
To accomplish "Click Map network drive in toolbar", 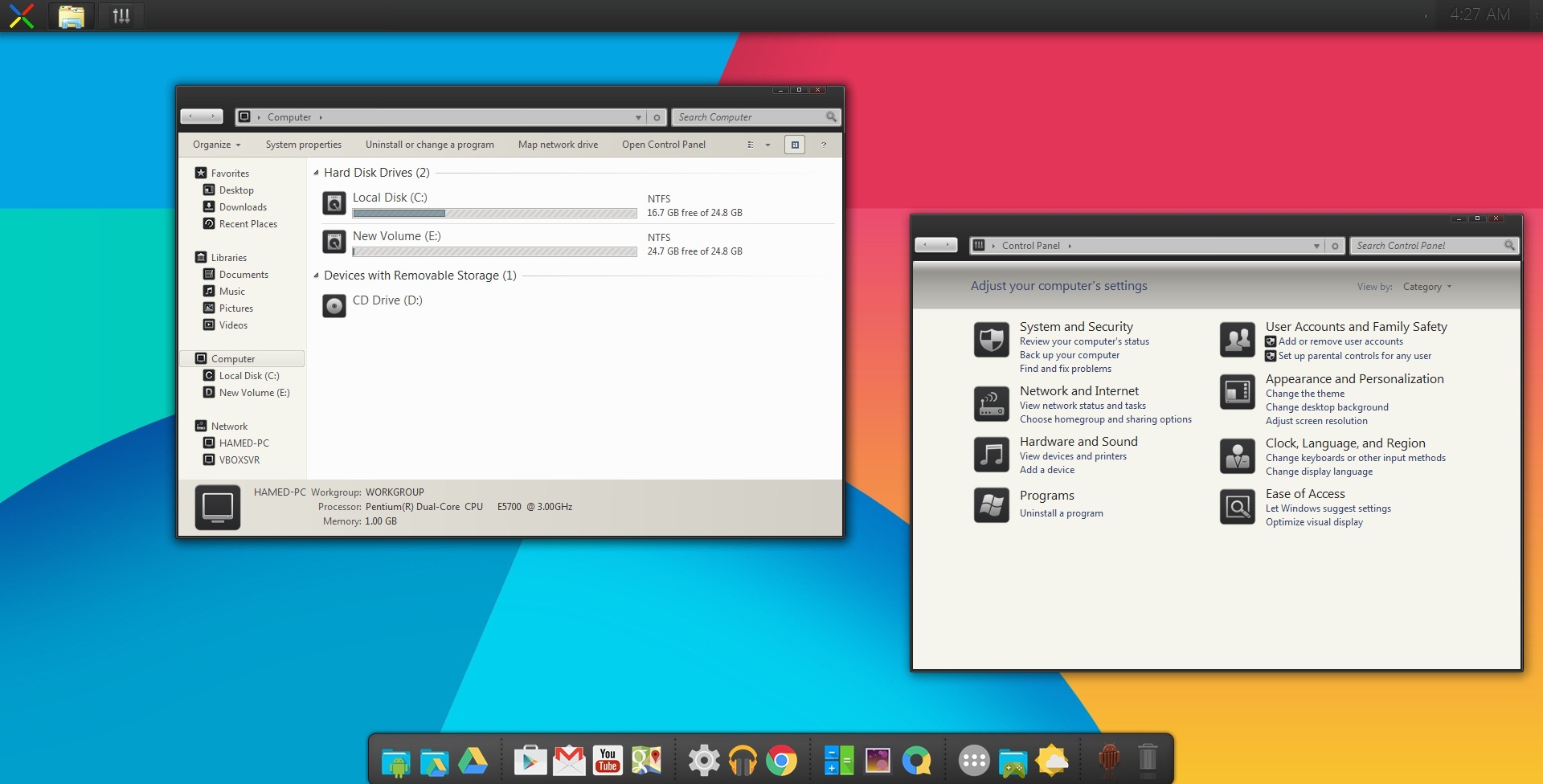I will [x=558, y=145].
